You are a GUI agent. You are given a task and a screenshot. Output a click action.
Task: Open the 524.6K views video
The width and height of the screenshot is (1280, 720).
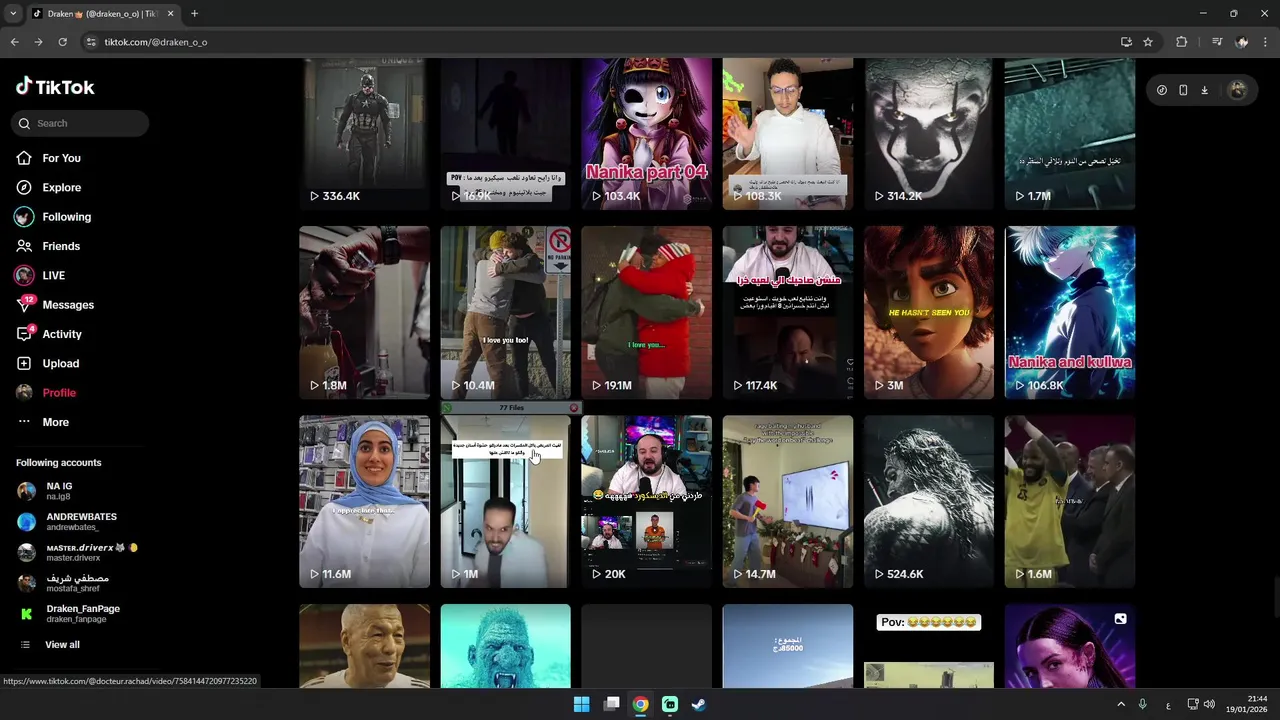(x=928, y=501)
